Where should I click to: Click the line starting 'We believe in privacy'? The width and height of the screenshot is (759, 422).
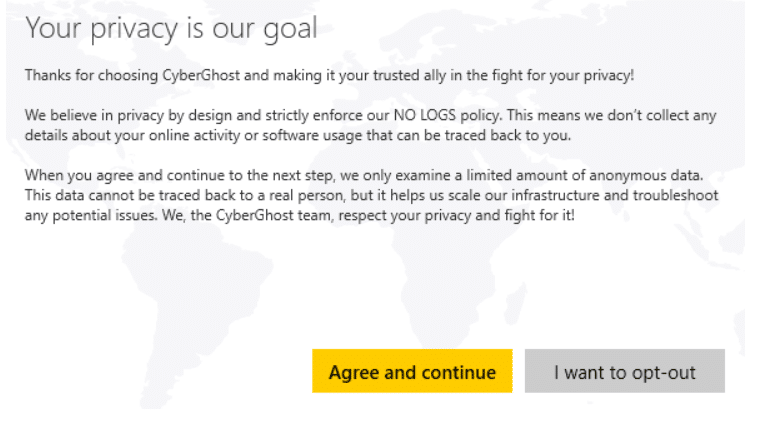(x=370, y=116)
